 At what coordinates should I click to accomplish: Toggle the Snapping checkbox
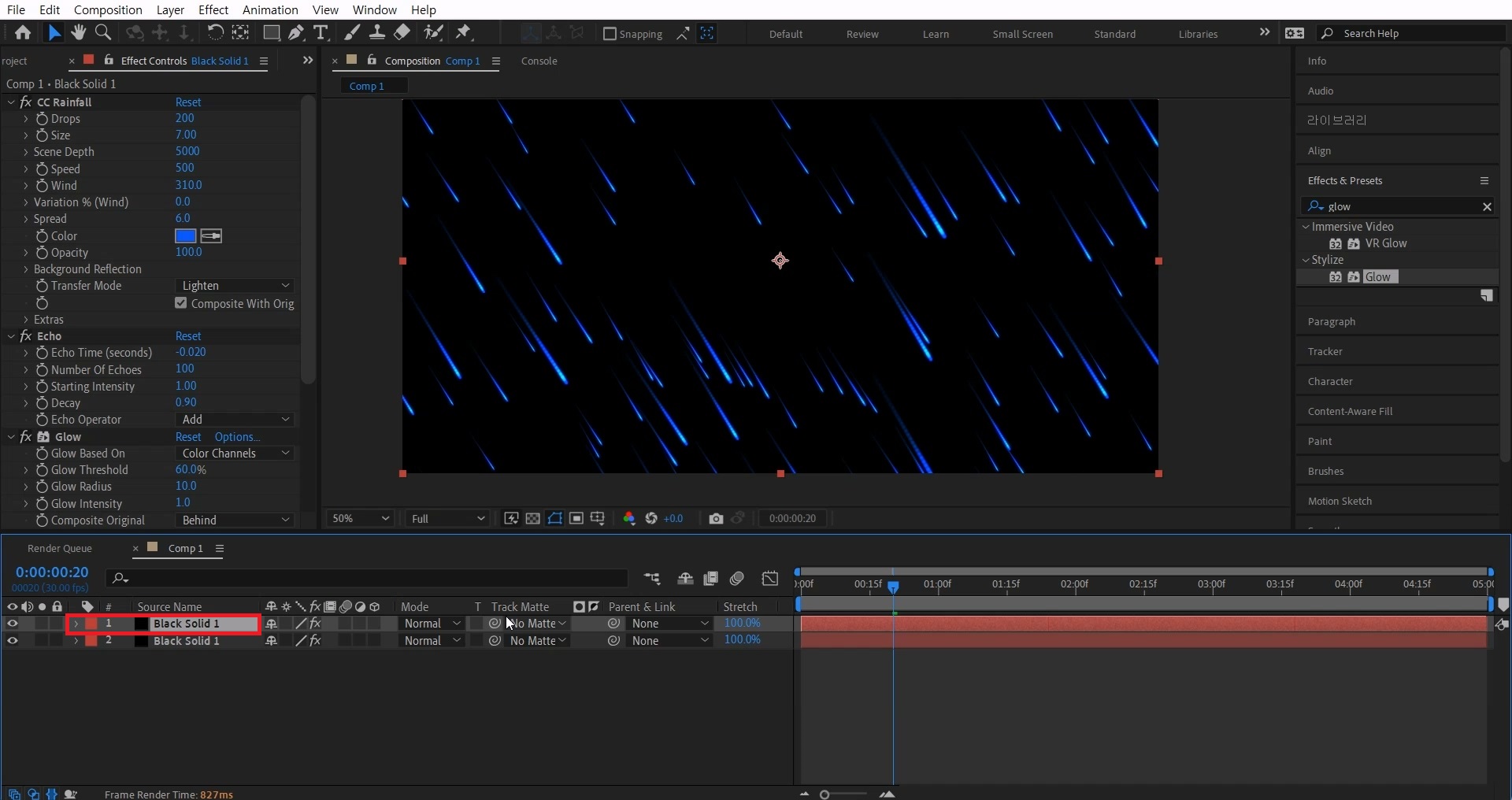click(610, 34)
